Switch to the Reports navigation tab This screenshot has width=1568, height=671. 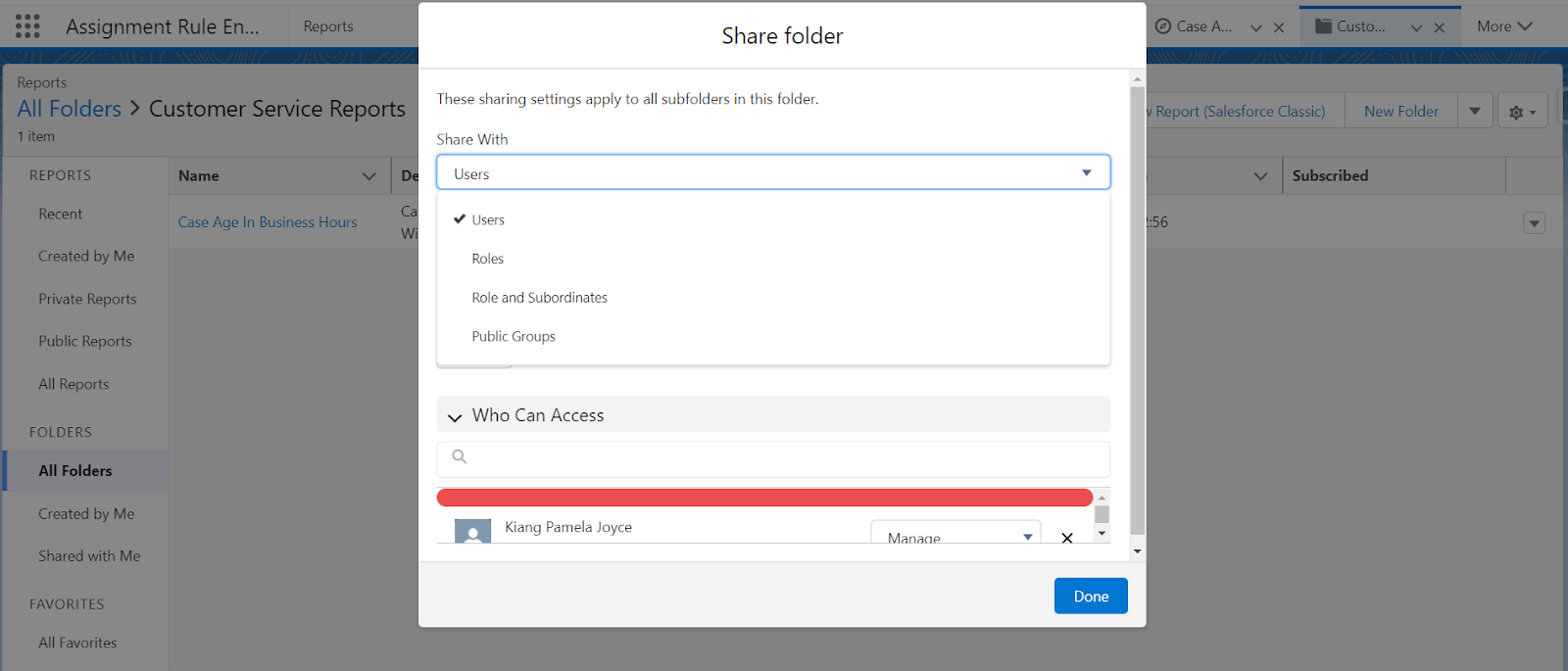[328, 26]
